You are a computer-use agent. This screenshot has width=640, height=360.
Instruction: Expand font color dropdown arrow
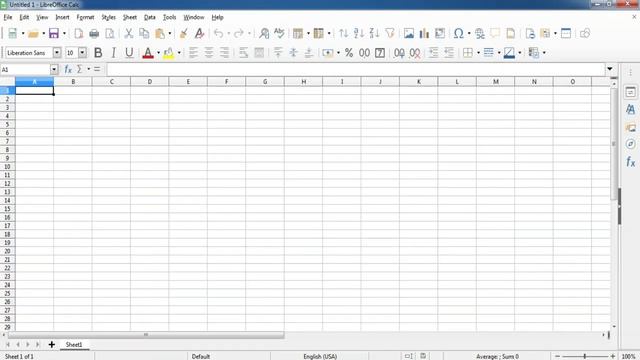[158, 53]
